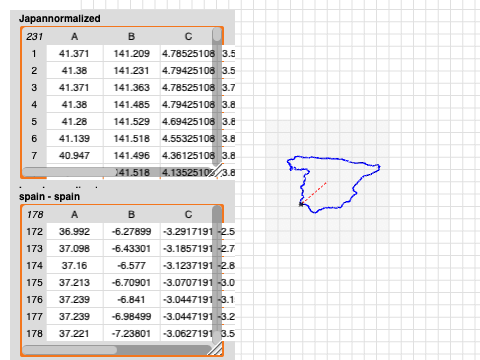Image resolution: width=480 pixels, height=360 pixels.
Task: Select column C header in spain table
Action: [x=188, y=214]
